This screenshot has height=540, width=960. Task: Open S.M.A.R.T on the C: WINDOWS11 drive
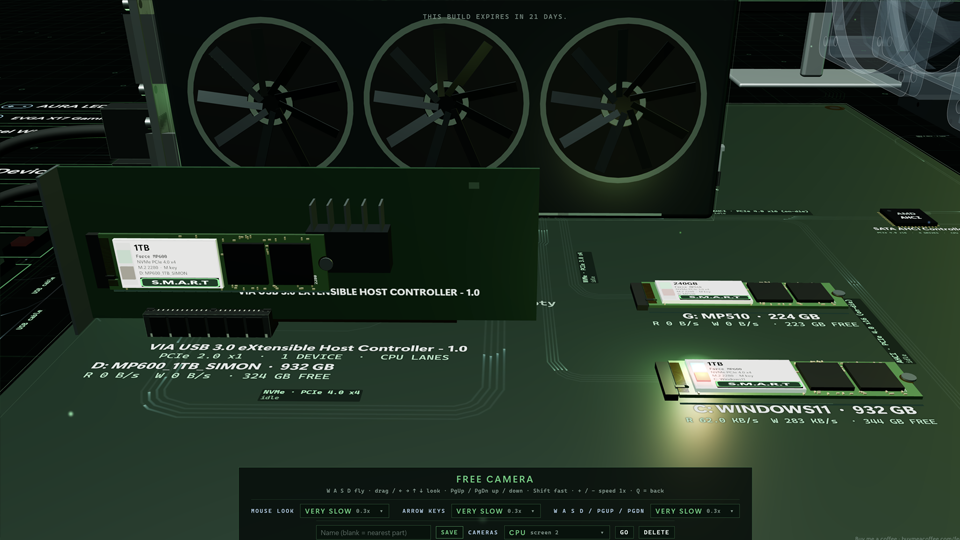coord(759,384)
